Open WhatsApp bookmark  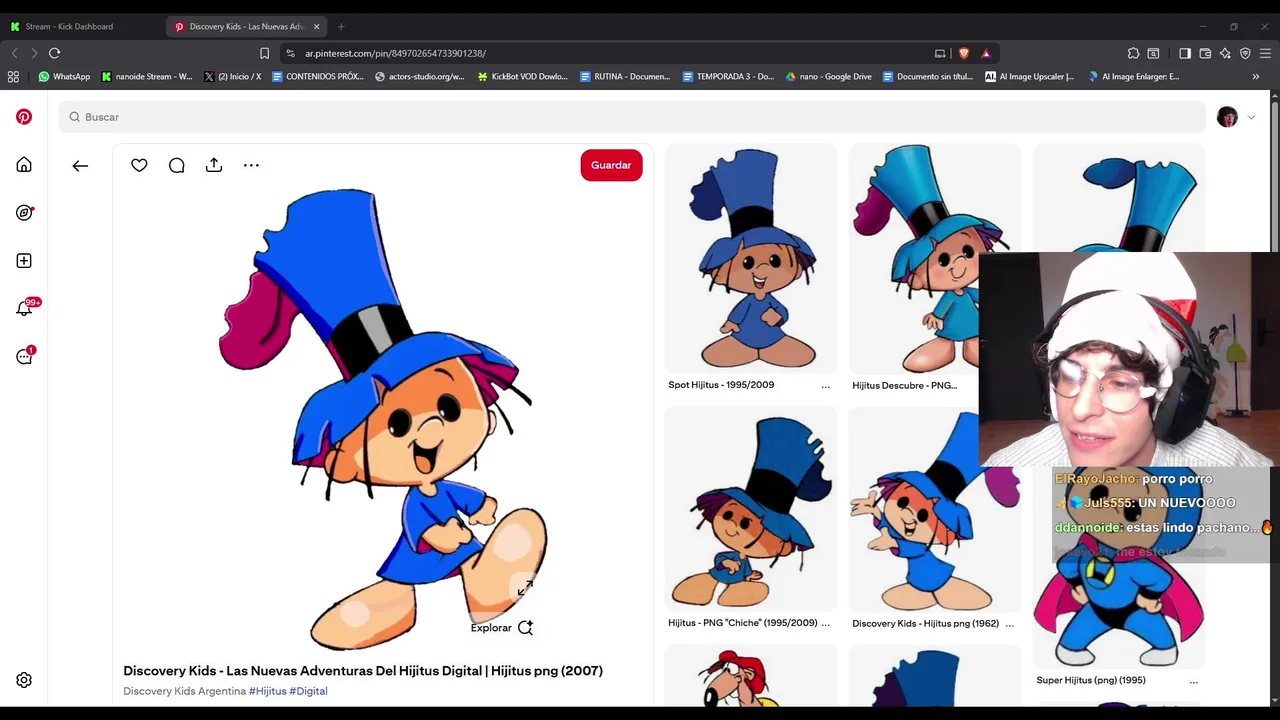point(64,76)
